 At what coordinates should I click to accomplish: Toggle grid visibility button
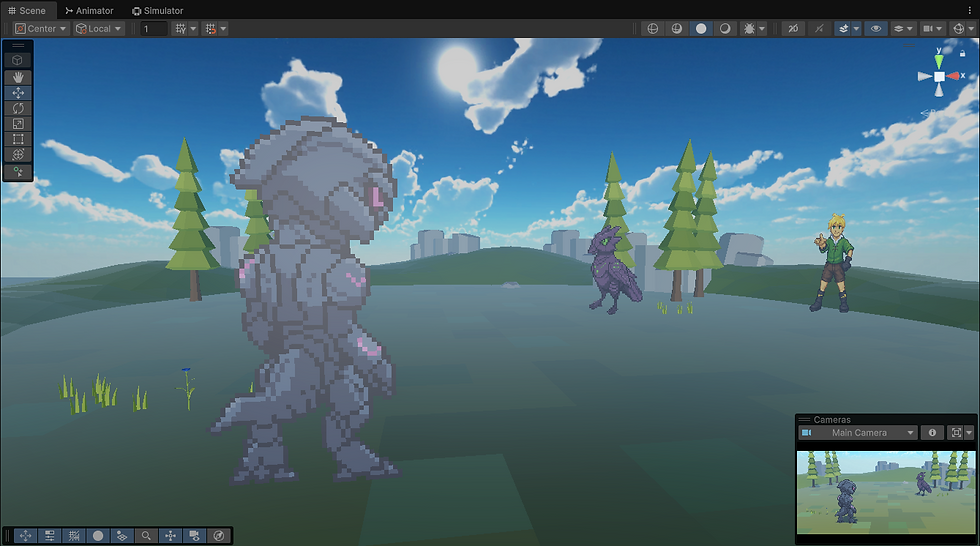click(x=181, y=29)
